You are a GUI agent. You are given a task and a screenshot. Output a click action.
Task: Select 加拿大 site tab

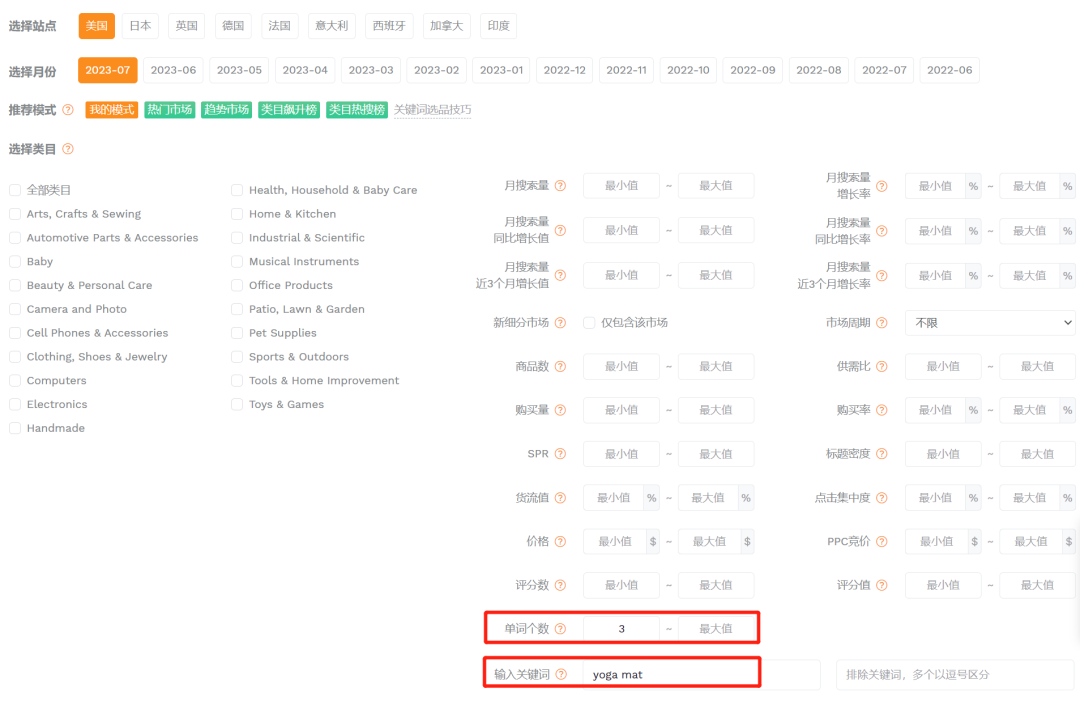(x=446, y=25)
